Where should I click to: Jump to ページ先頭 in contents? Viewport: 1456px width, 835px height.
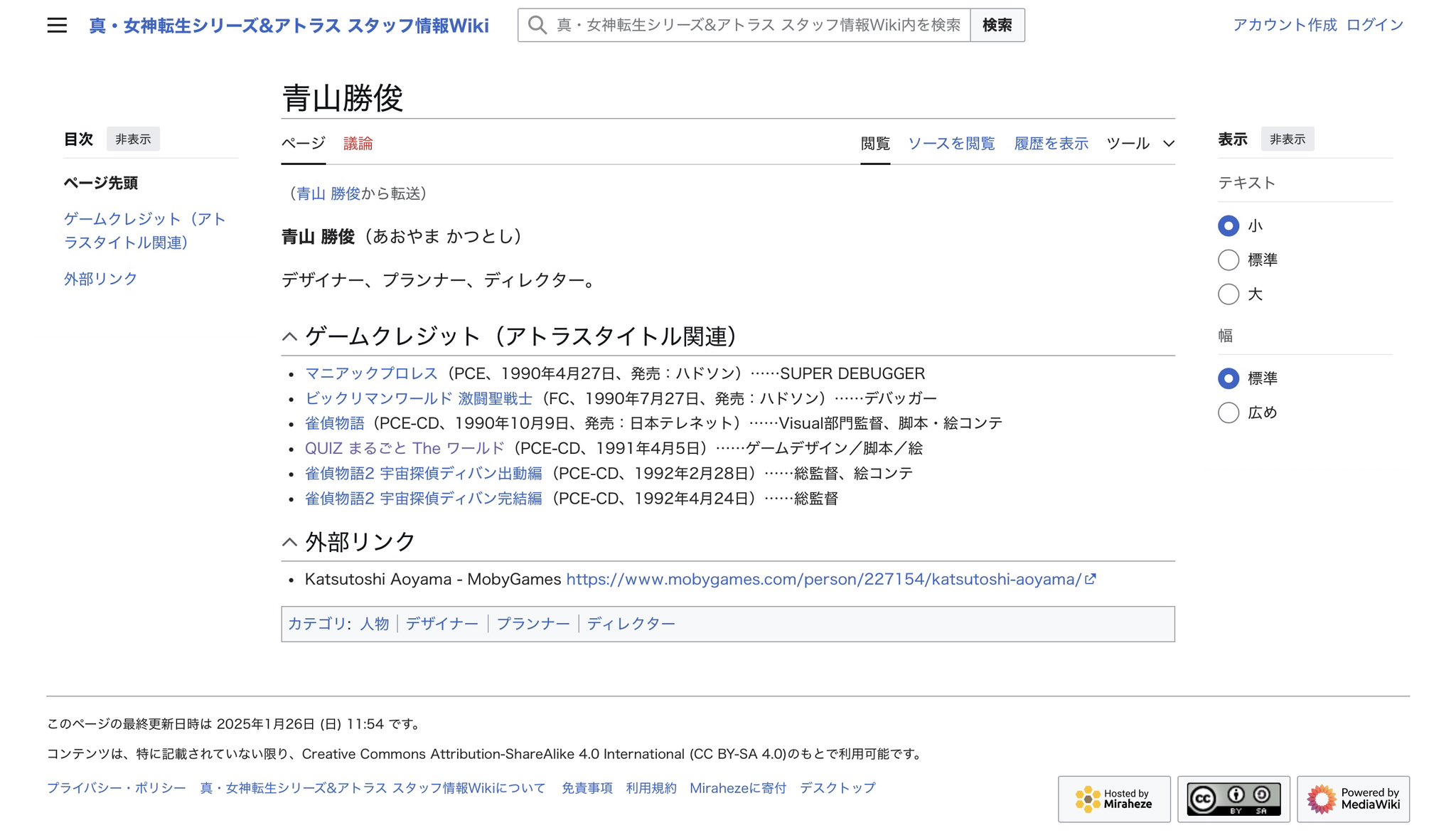coord(101,183)
